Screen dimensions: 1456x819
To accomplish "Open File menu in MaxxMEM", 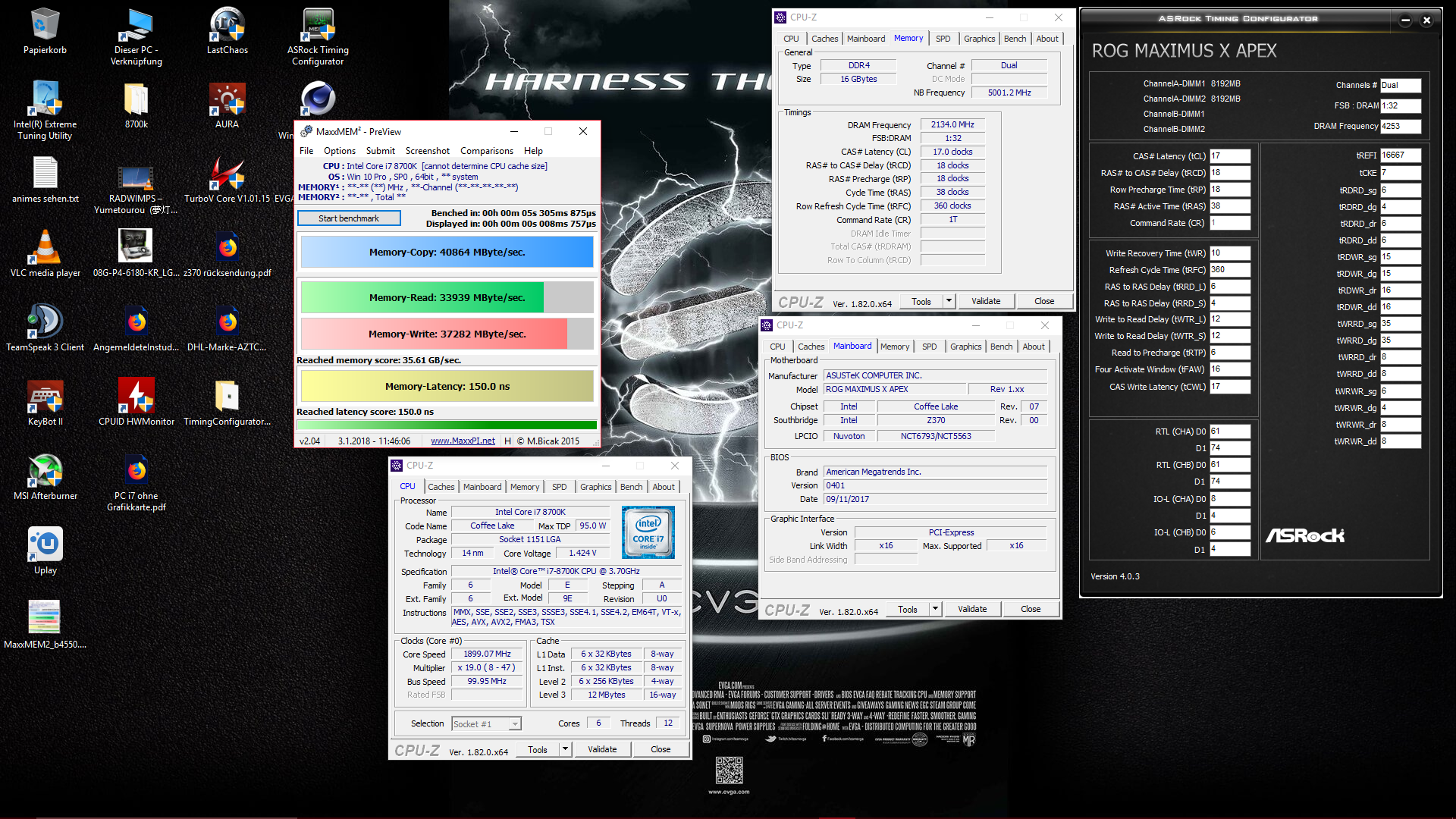I will [x=306, y=151].
